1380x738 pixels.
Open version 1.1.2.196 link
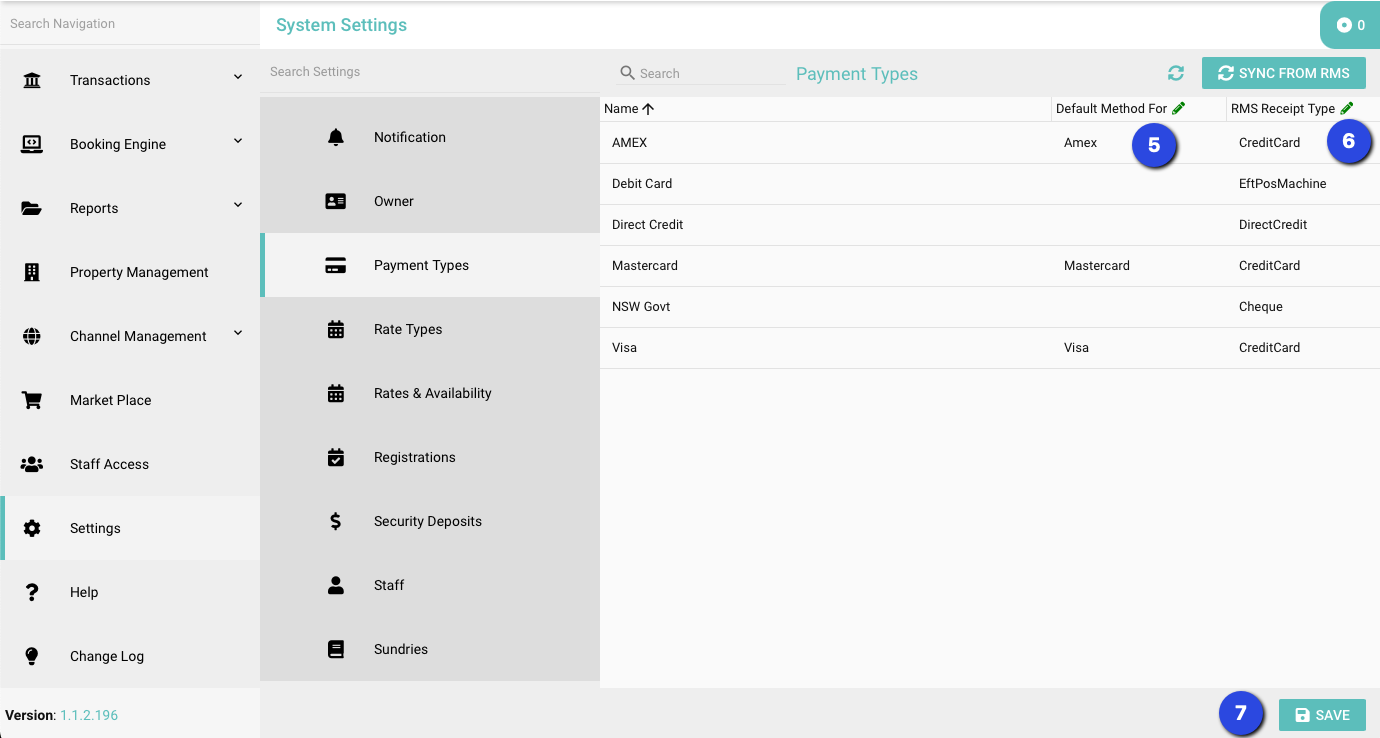[x=89, y=715]
